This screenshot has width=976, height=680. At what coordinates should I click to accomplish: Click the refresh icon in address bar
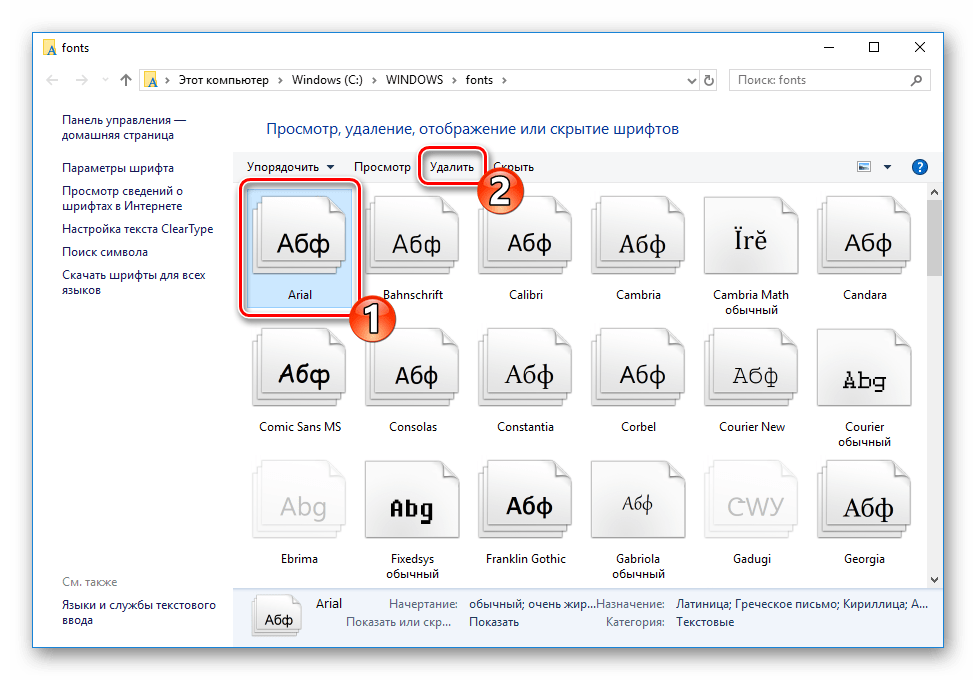[710, 80]
